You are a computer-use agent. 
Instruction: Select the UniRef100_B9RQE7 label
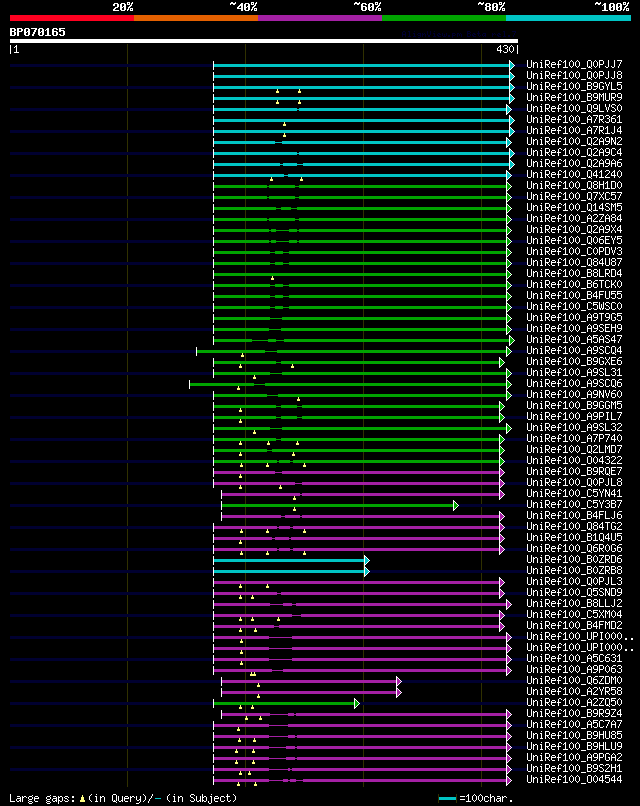pyautogui.click(x=574, y=472)
